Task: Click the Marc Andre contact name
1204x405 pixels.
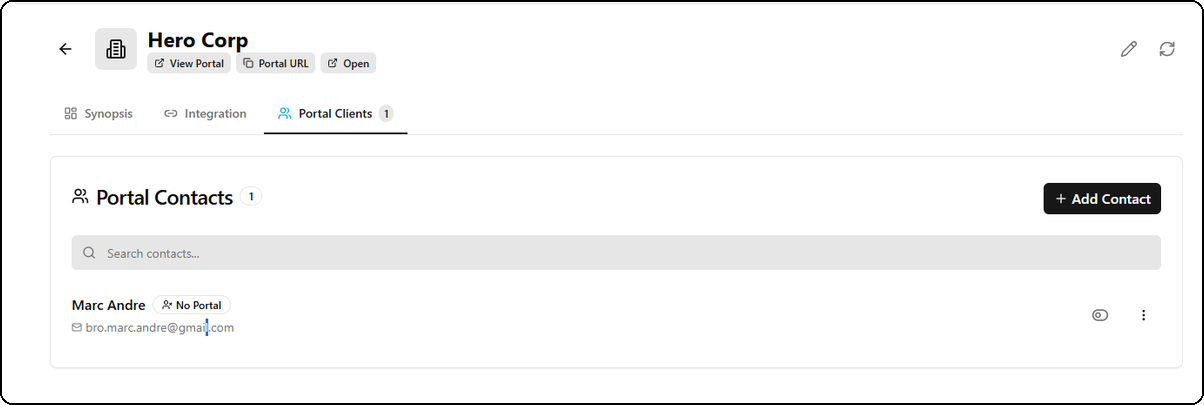Action: 108,305
